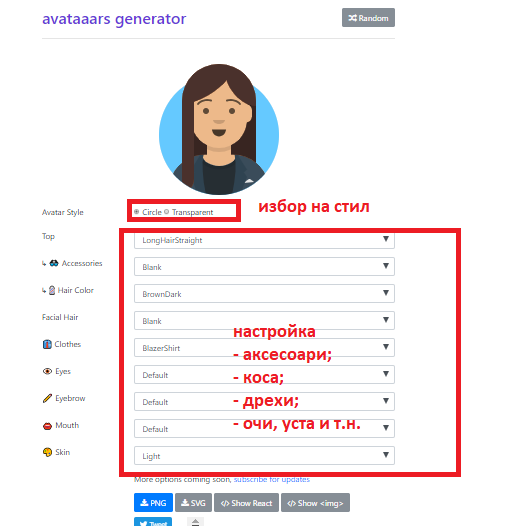
Task: Click the Hair Color icon
Action: click(52, 290)
